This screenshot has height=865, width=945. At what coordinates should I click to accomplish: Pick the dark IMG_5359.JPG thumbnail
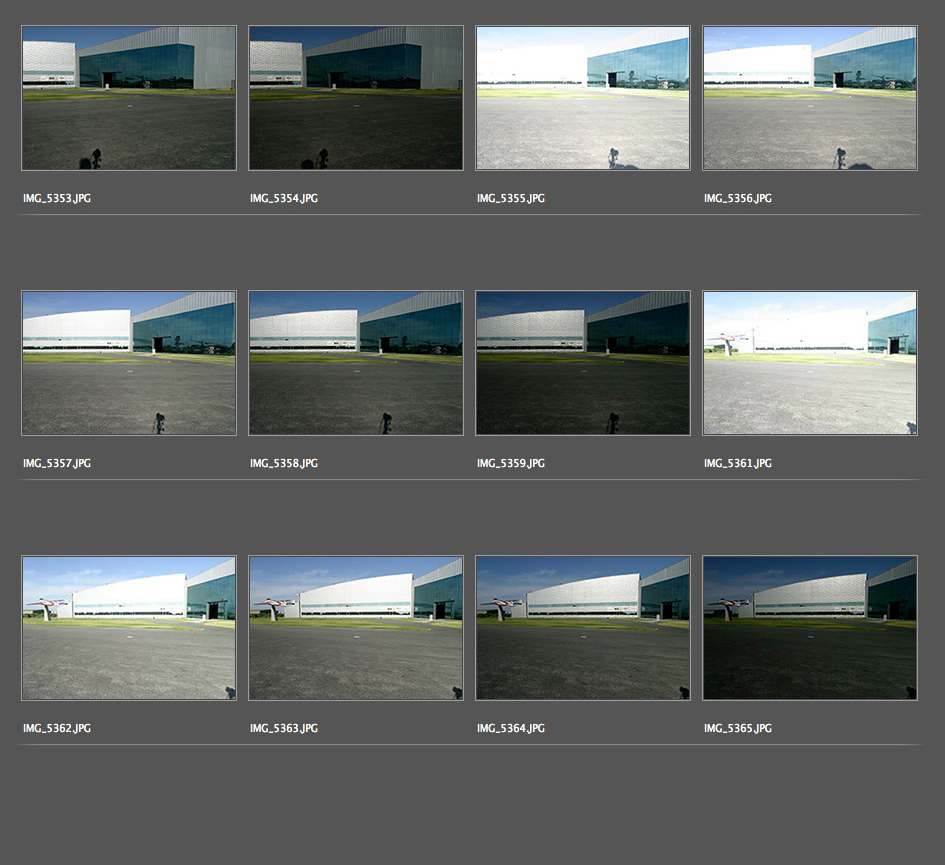[x=583, y=363]
